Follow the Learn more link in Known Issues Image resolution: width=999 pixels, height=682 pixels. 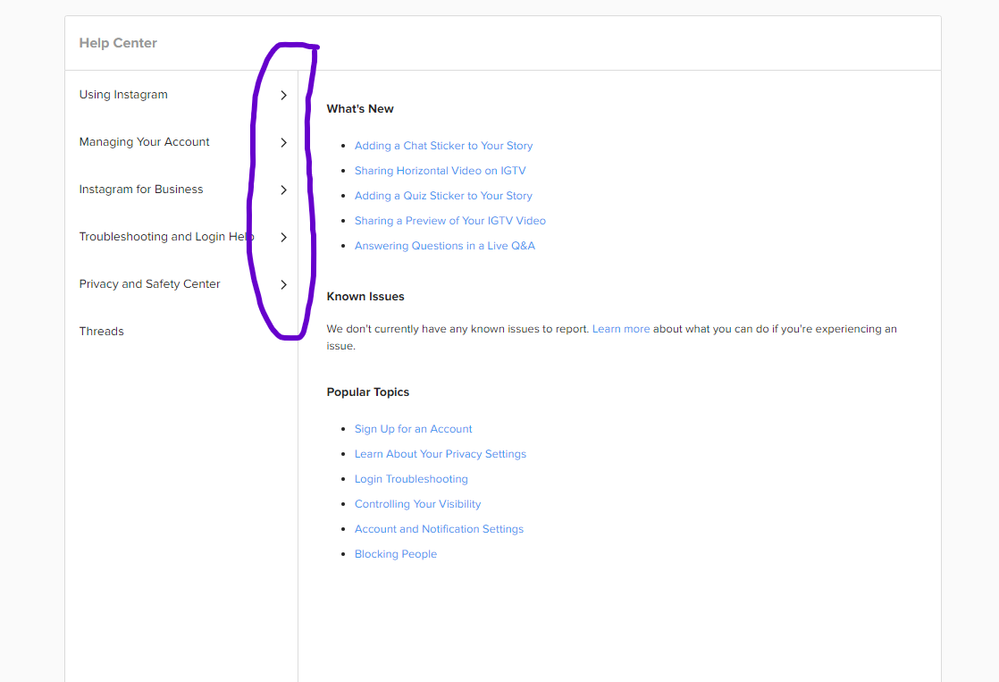[x=621, y=329]
